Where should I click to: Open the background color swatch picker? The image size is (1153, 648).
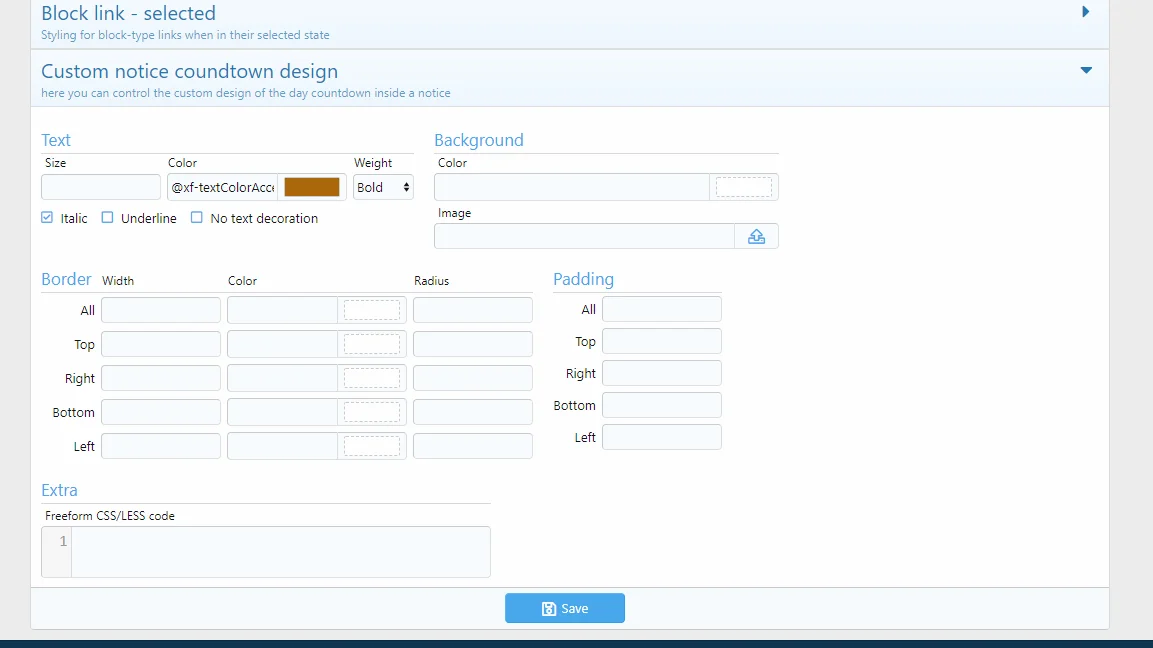(744, 187)
